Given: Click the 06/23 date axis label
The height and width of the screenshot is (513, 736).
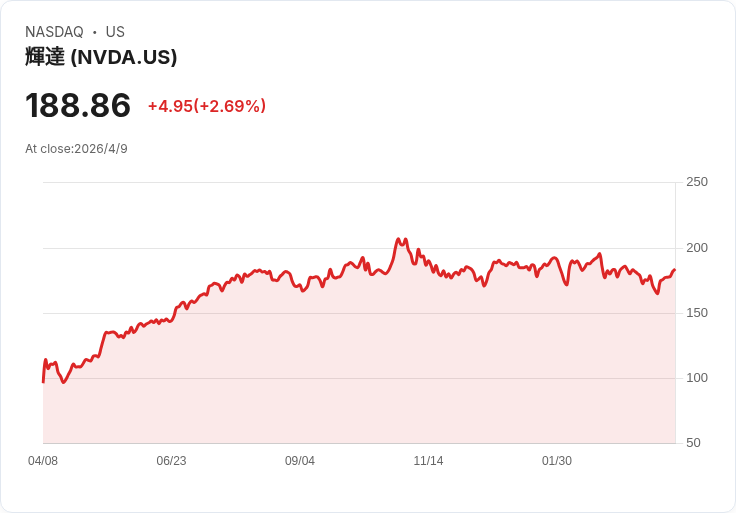Looking at the screenshot, I should tap(171, 461).
